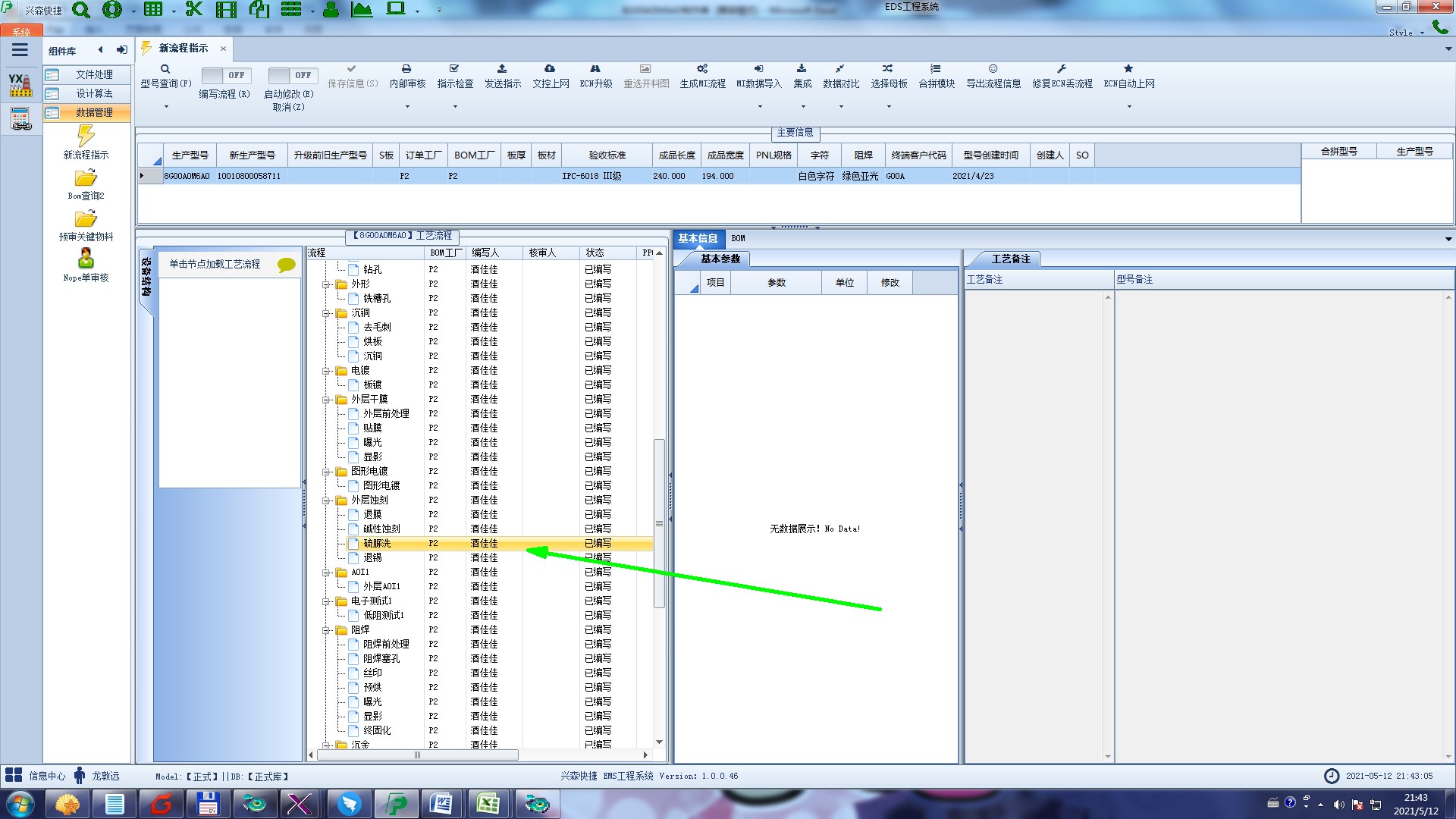Click the 合拼模块 toolbar button
This screenshot has height=819, width=1456.
point(937,76)
